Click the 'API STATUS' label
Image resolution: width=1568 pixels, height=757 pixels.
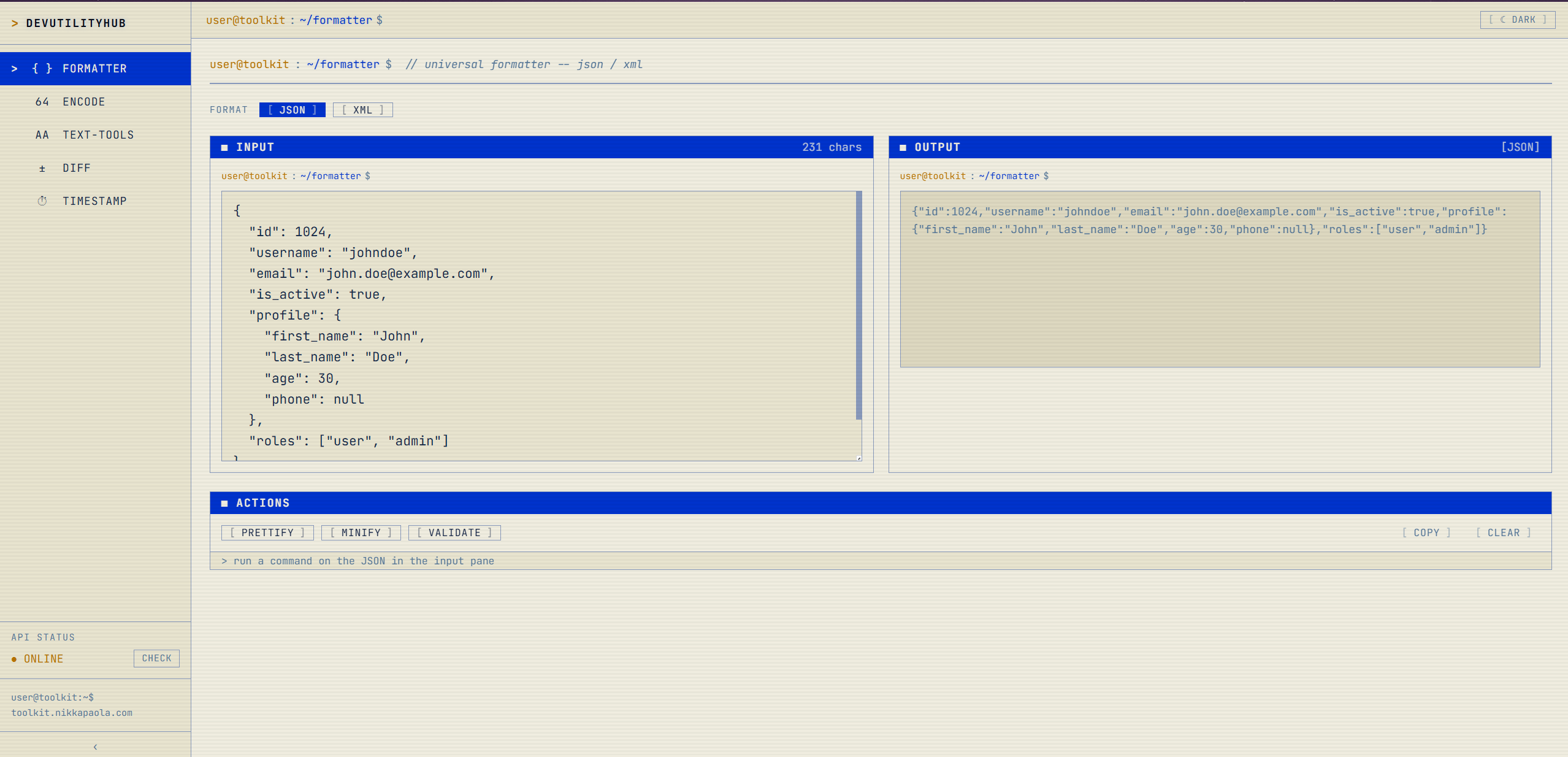click(43, 637)
